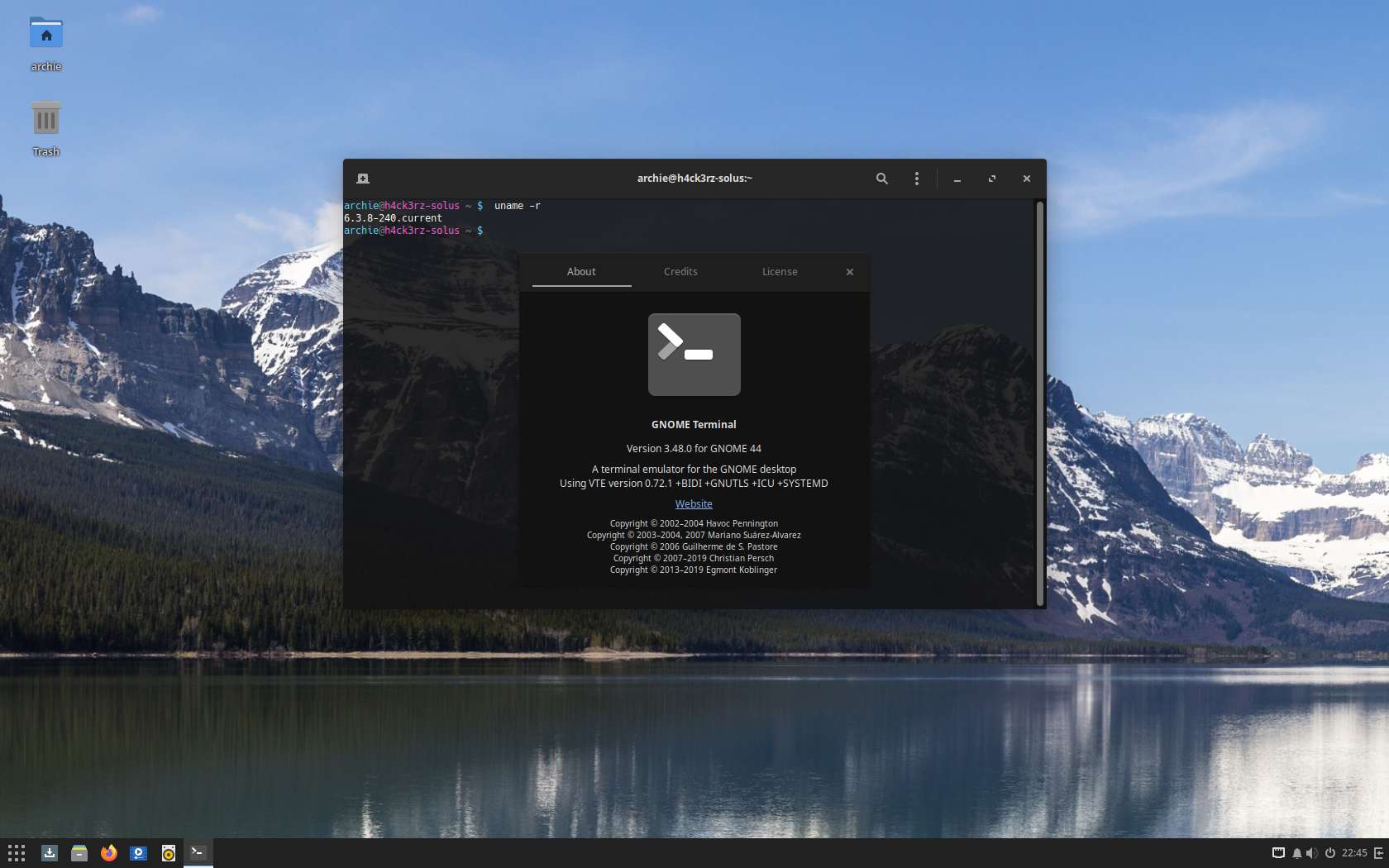Open the terminal three-dot menu
The image size is (1389, 868).
click(916, 179)
